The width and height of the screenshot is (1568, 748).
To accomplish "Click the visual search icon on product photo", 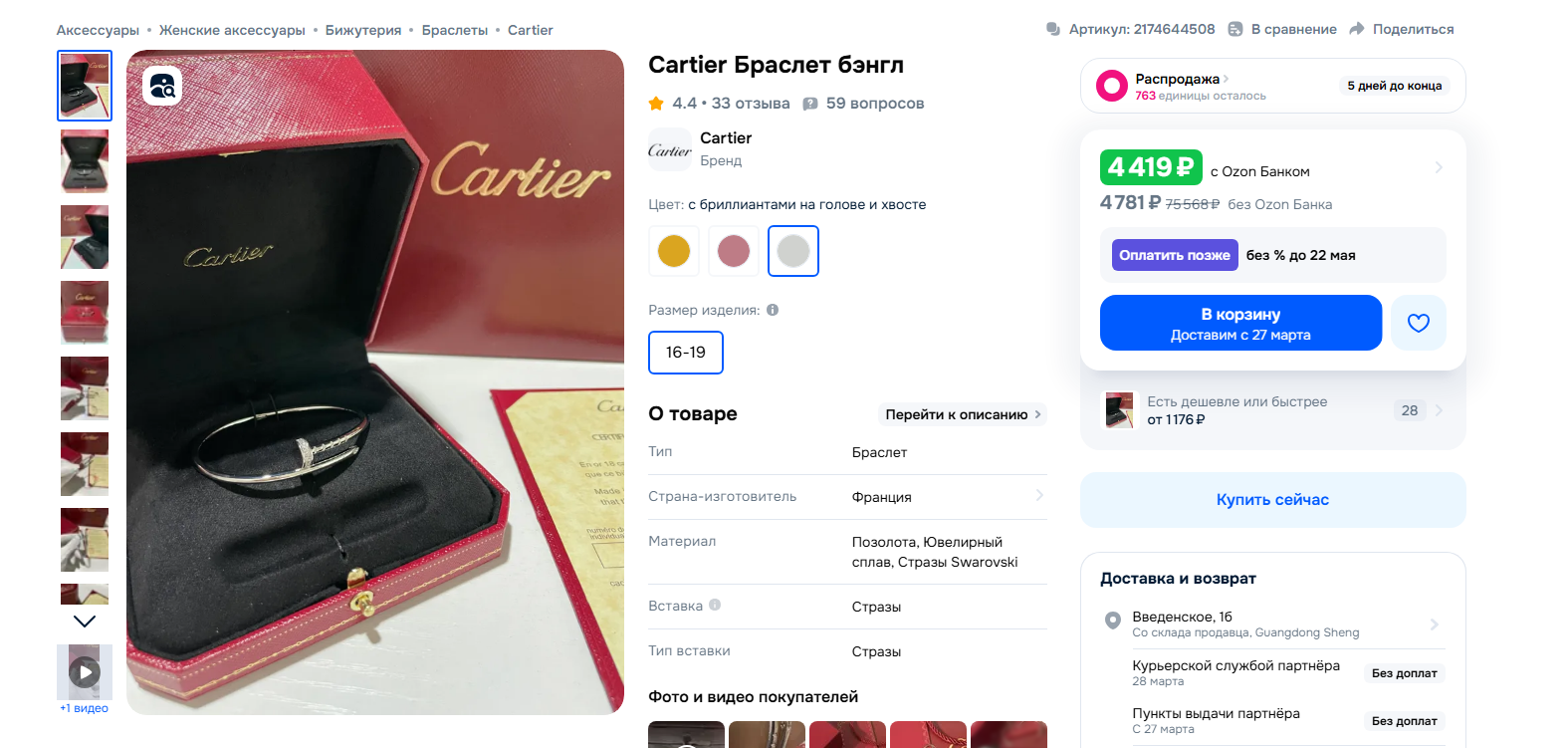I will coord(162,86).
